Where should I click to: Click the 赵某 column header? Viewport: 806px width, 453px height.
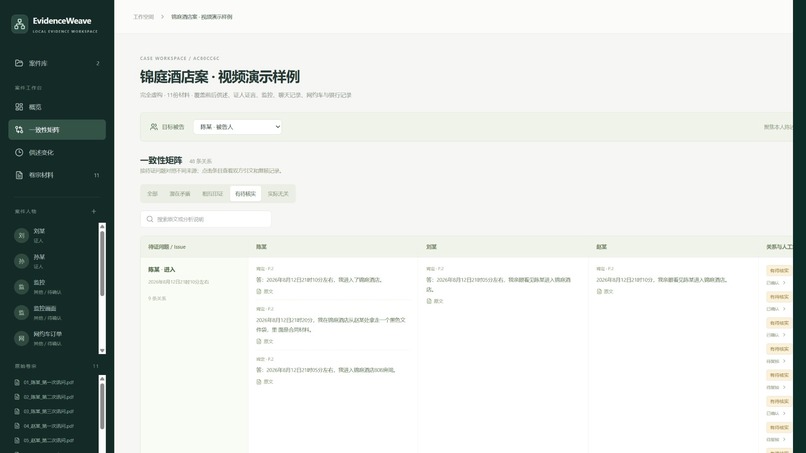click(601, 247)
